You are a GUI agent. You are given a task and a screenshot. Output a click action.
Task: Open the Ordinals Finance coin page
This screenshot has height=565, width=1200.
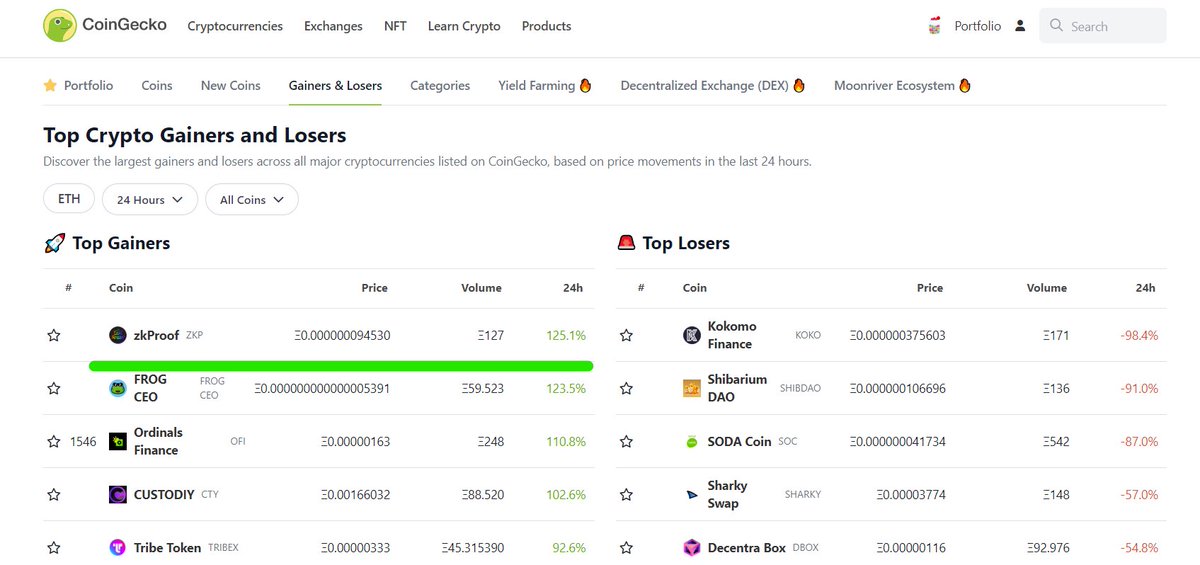(x=158, y=441)
